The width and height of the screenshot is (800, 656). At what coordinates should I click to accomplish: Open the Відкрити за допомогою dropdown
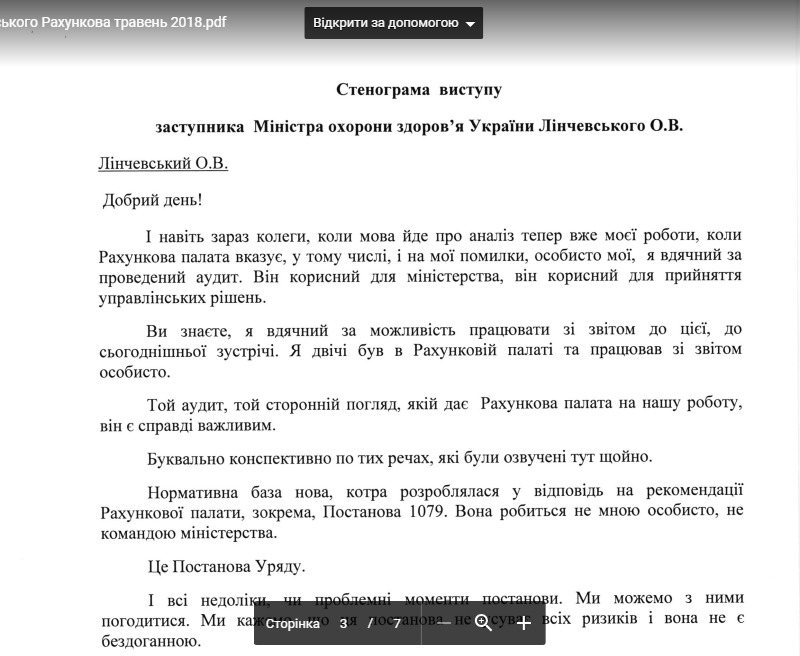393,23
